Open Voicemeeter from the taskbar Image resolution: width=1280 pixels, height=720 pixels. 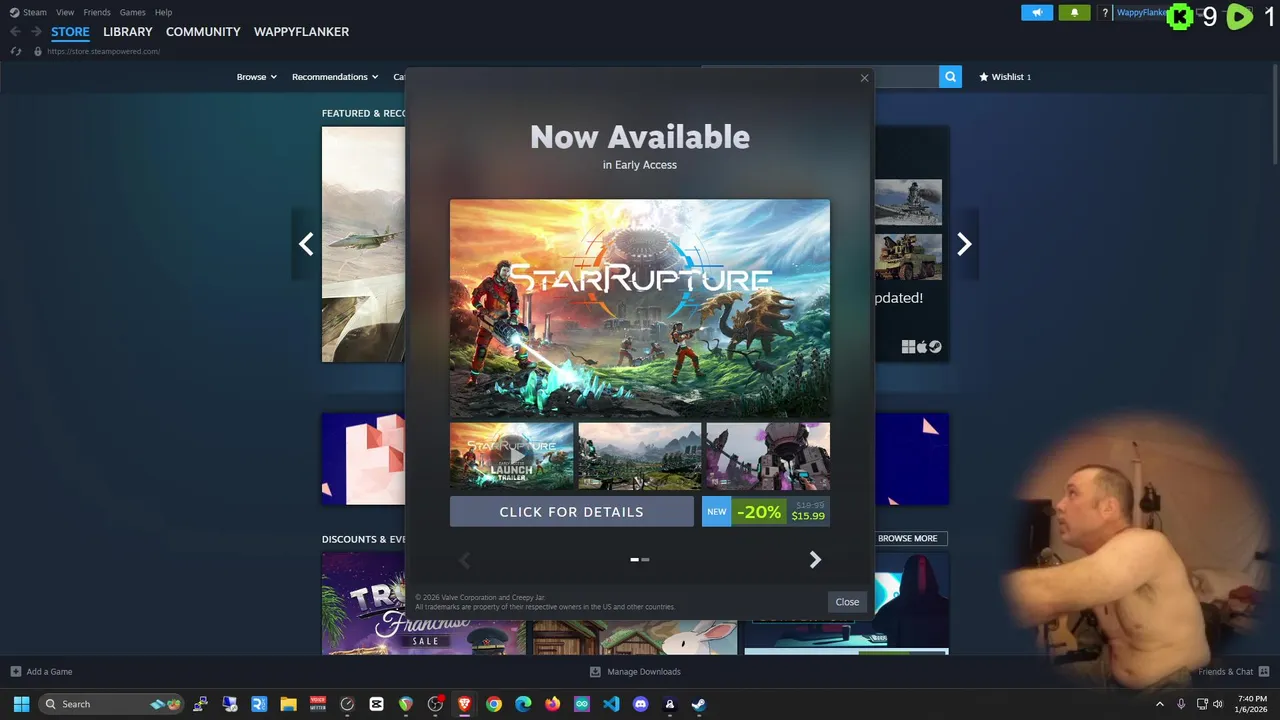tap(318, 704)
